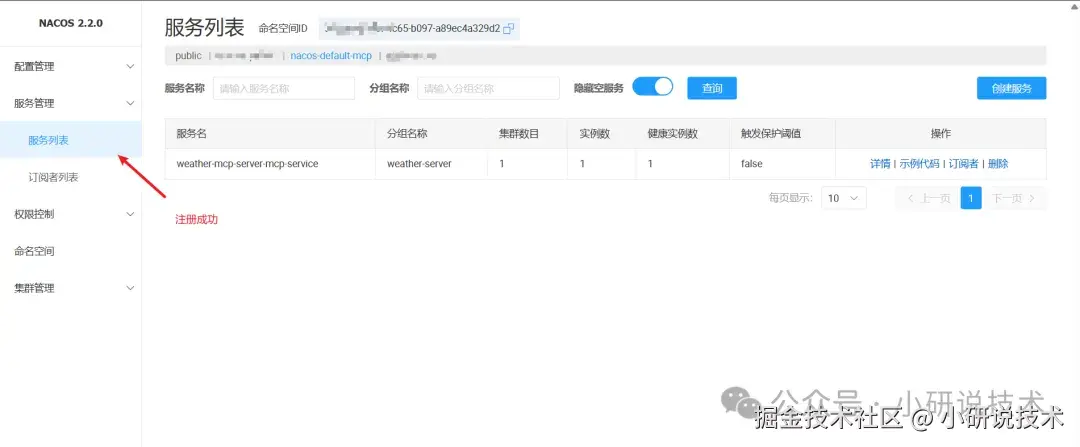Collapse the 服务管理 menu chevron
Viewport: 1080px width, 447px height.
tap(130, 103)
